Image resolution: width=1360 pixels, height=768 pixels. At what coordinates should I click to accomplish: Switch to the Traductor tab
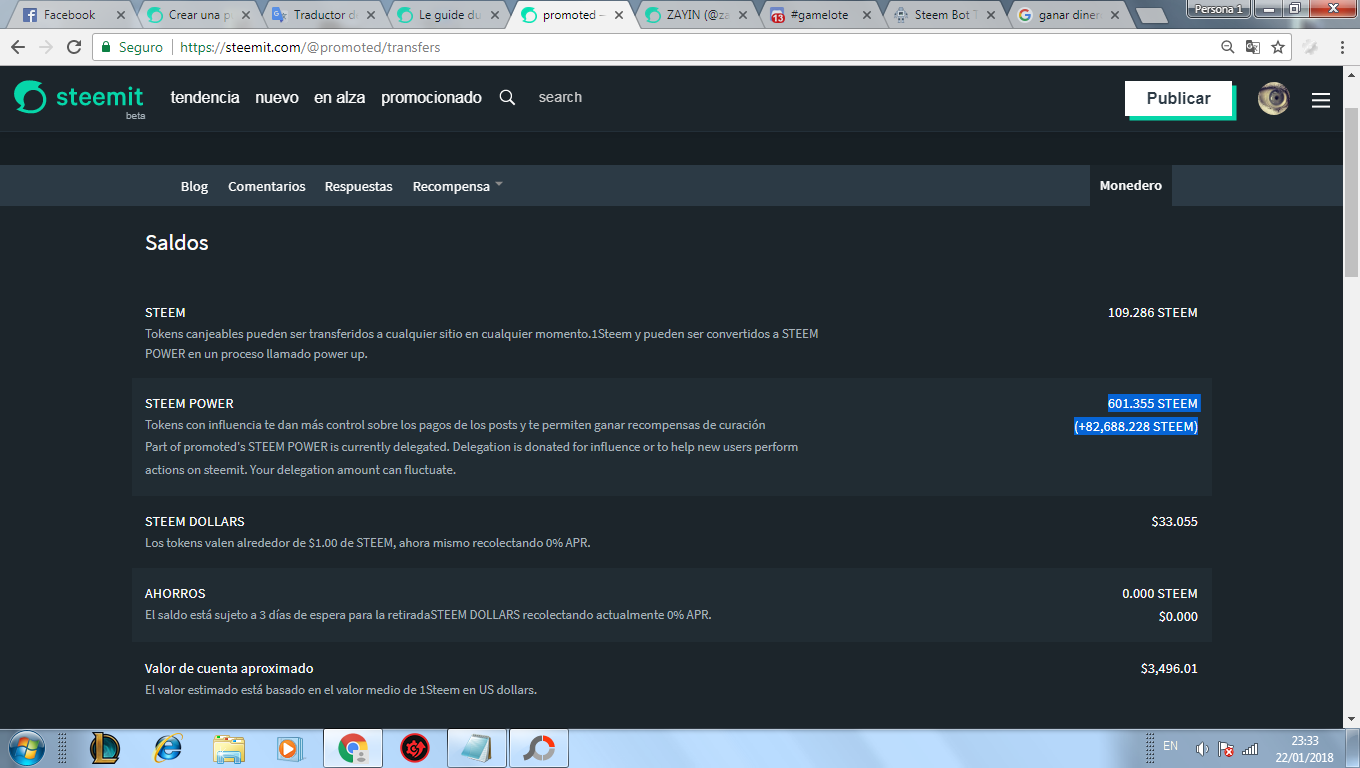point(320,15)
